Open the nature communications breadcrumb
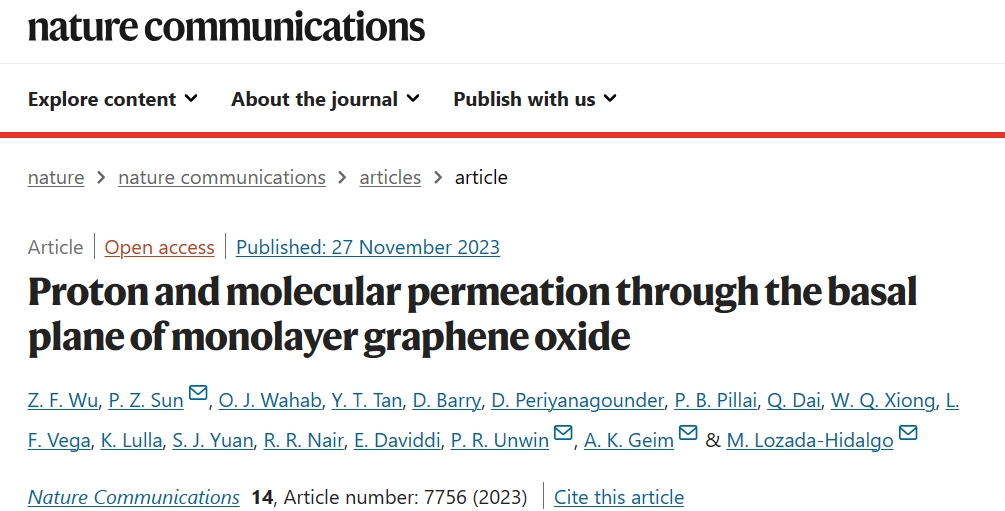Viewport: 1005px width, 511px height. [222, 177]
